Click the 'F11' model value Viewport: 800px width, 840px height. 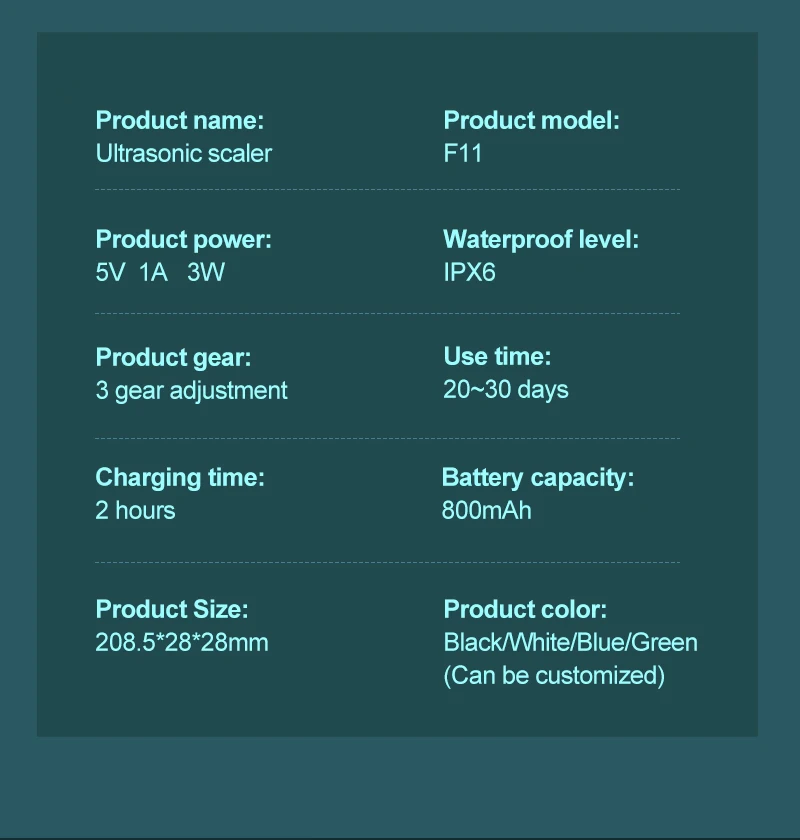(x=463, y=153)
